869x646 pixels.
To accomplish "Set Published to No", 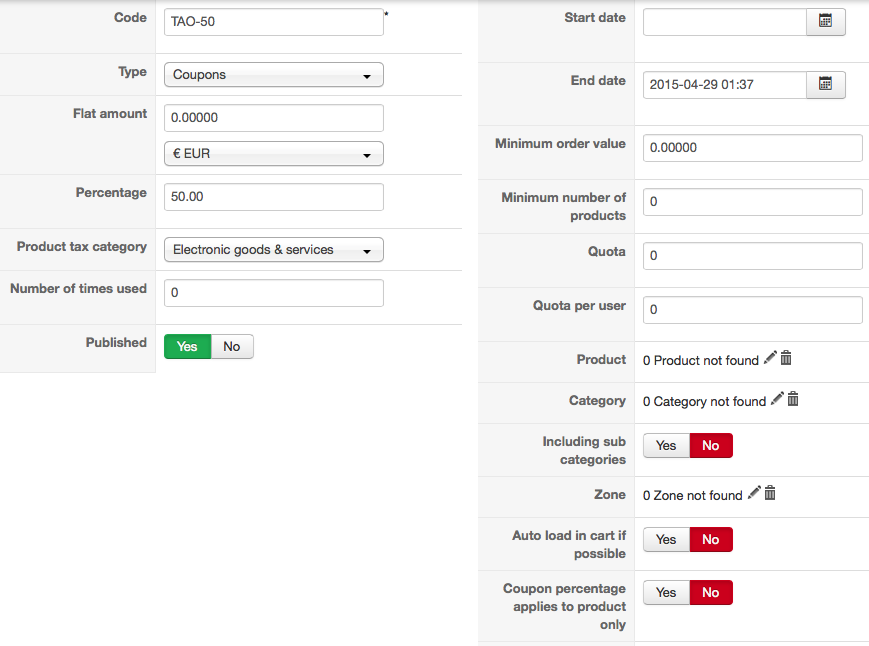I will [x=232, y=346].
